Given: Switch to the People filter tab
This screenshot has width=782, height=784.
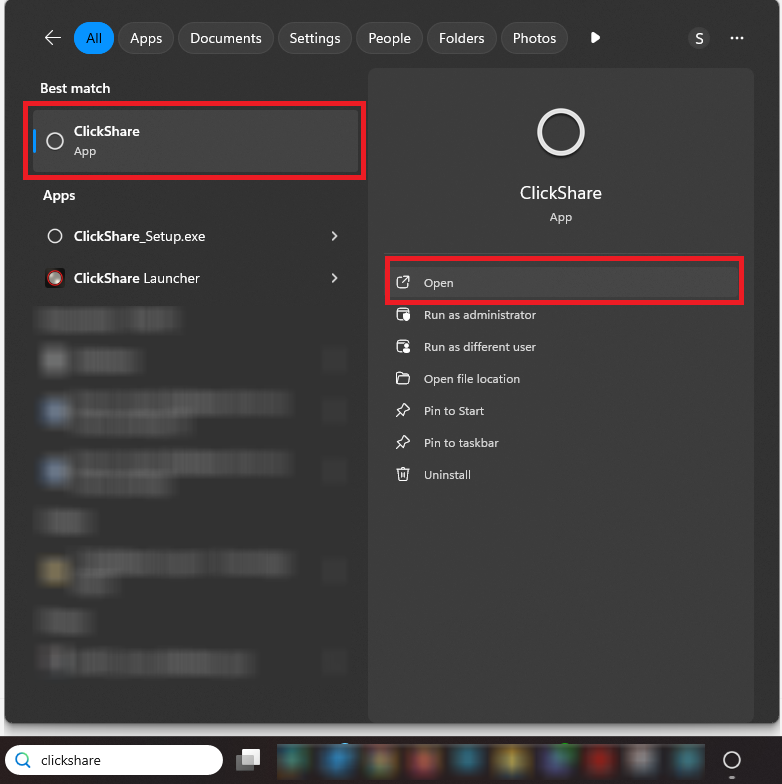Looking at the screenshot, I should pos(389,38).
